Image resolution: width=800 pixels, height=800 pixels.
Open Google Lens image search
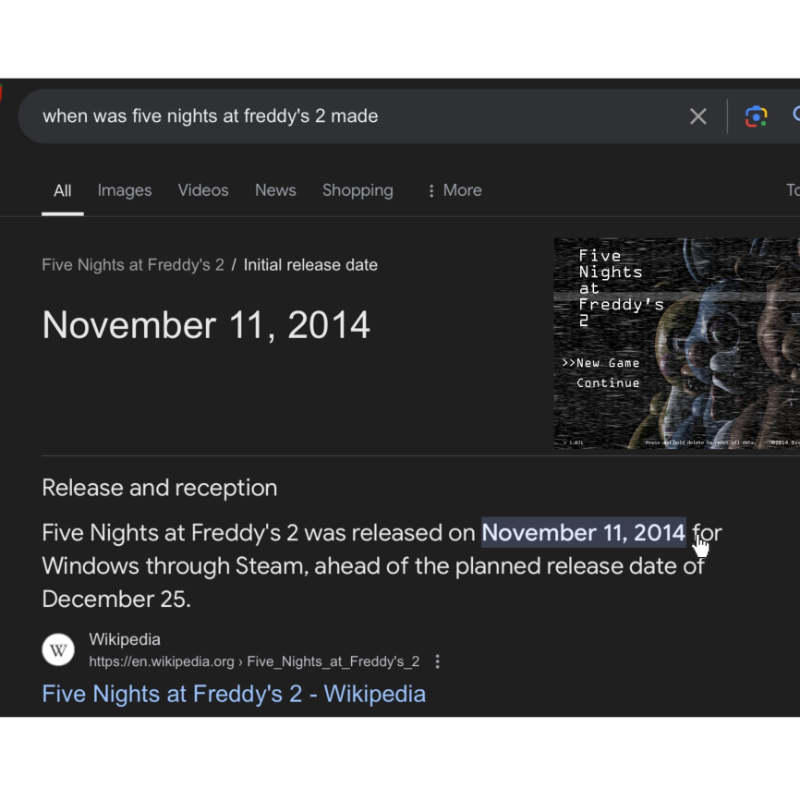[756, 117]
